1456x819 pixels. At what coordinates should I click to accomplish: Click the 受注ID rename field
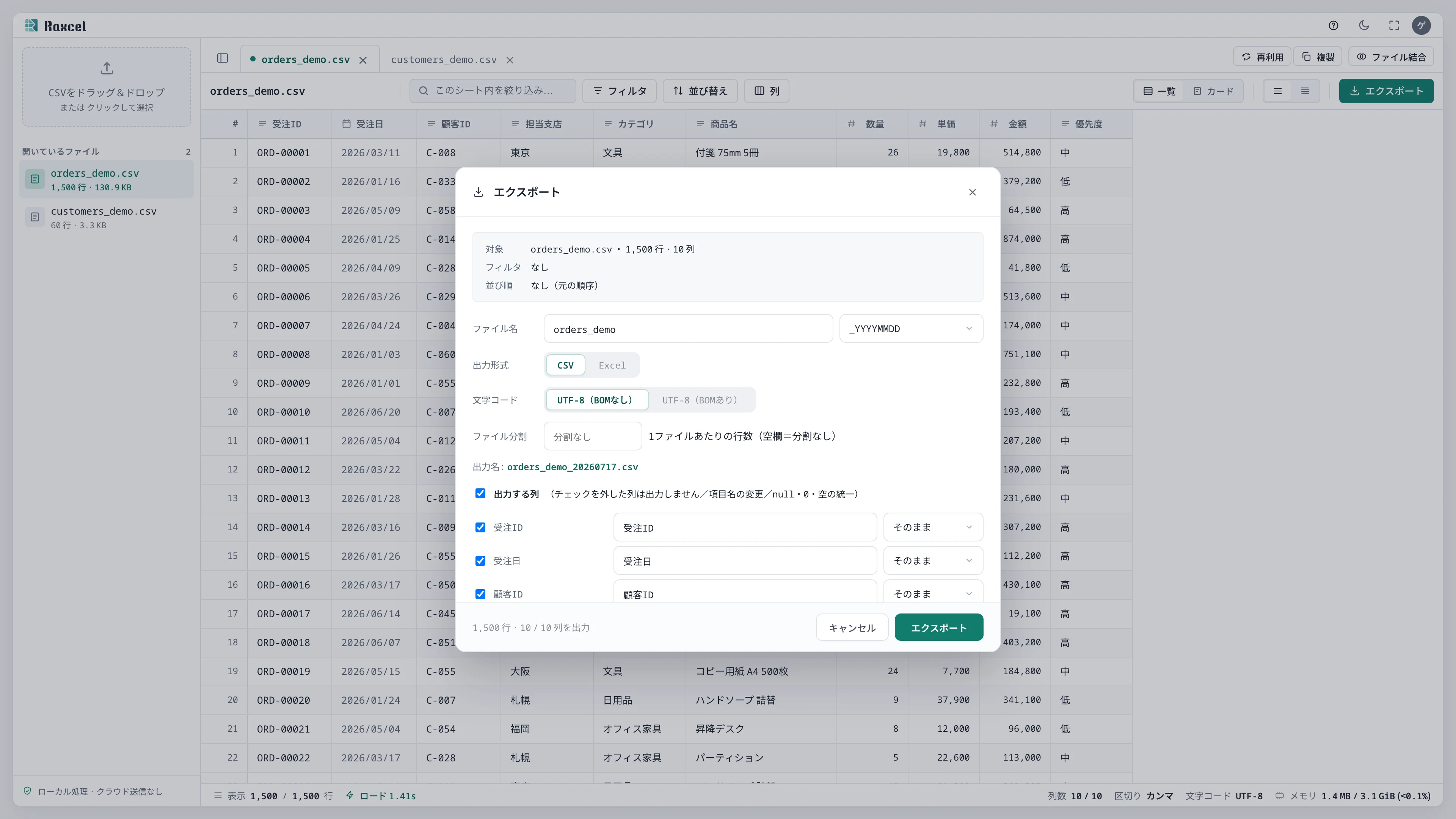745,527
